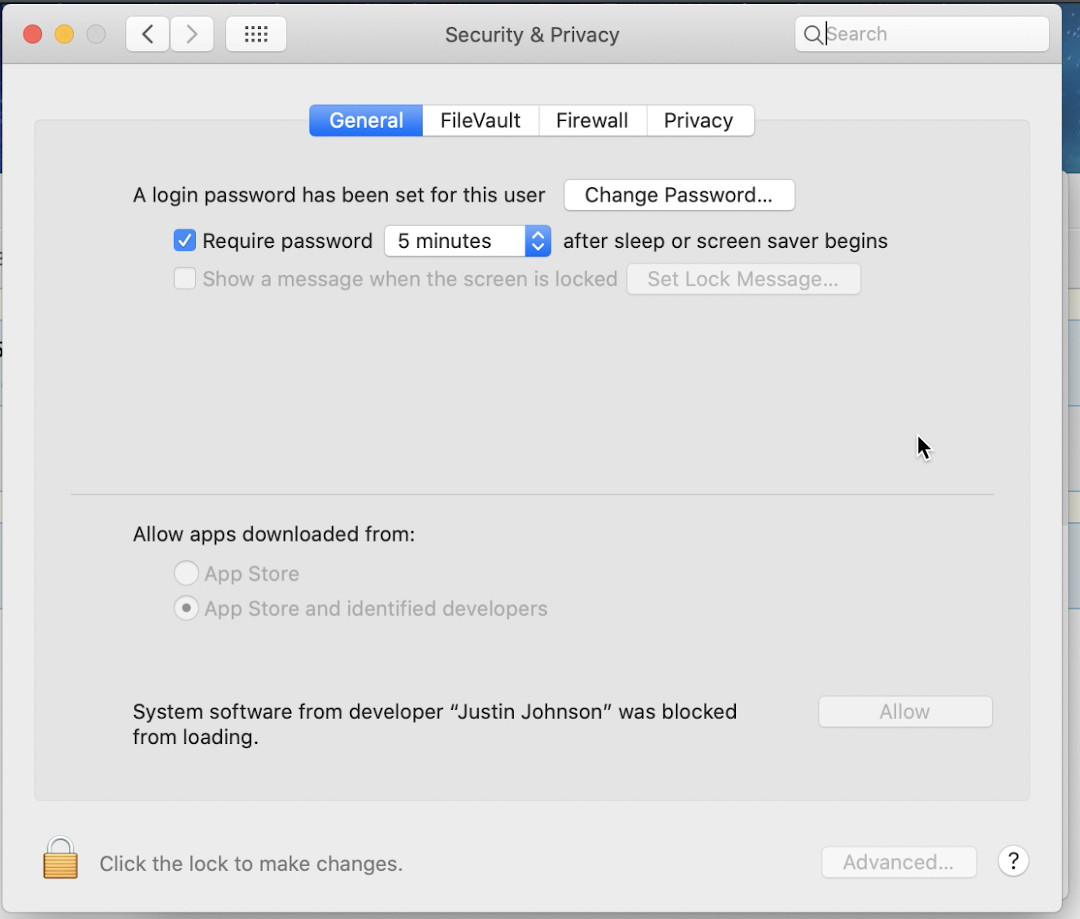Viewport: 1080px width, 919px height.
Task: Allow the blocked Justin Johnson software
Action: [x=905, y=712]
